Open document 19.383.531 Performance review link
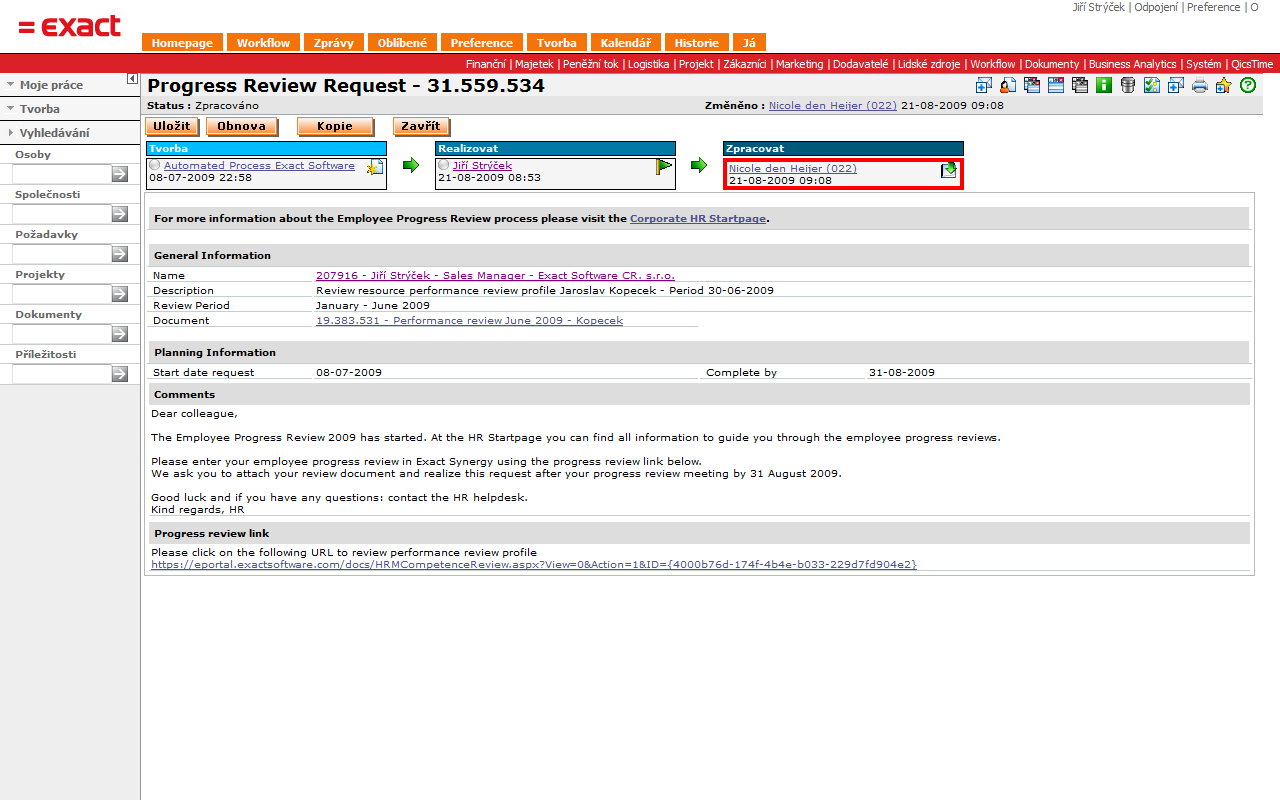1280x800 pixels. (x=469, y=320)
